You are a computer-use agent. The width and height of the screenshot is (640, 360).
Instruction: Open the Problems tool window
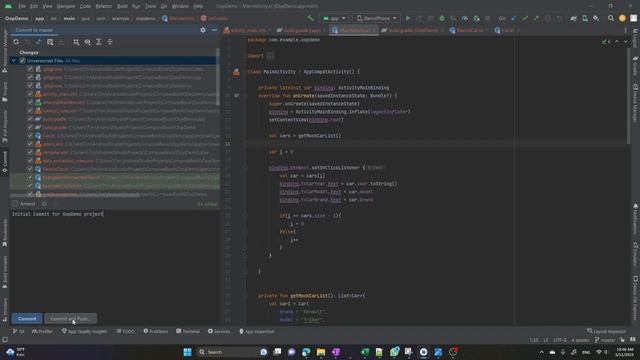[156, 331]
